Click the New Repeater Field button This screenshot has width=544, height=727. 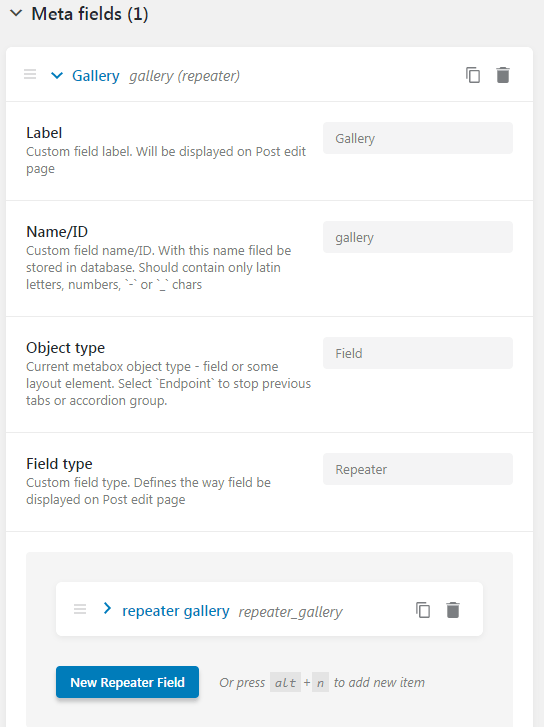128,682
